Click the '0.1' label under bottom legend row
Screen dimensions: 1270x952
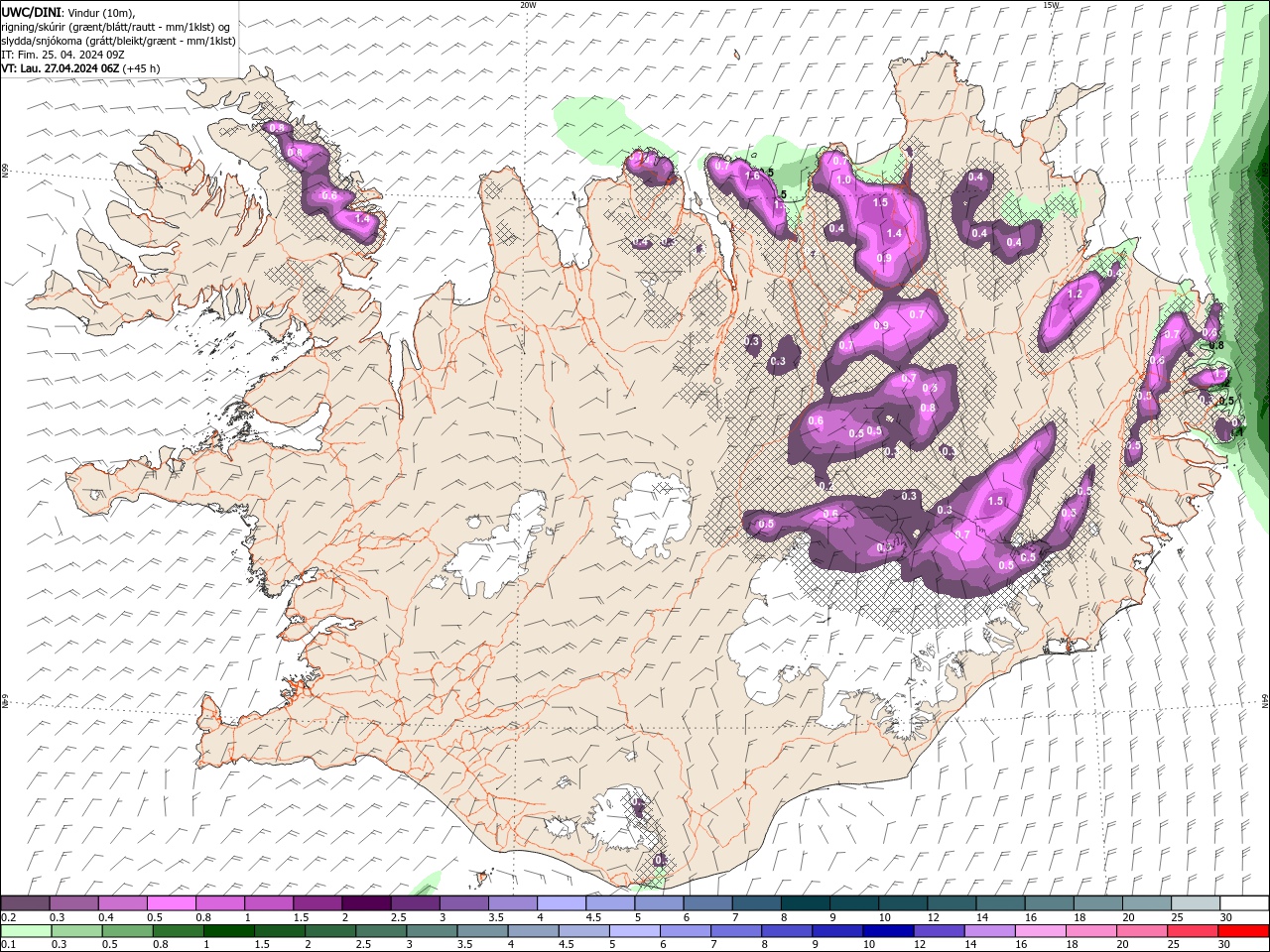9,945
